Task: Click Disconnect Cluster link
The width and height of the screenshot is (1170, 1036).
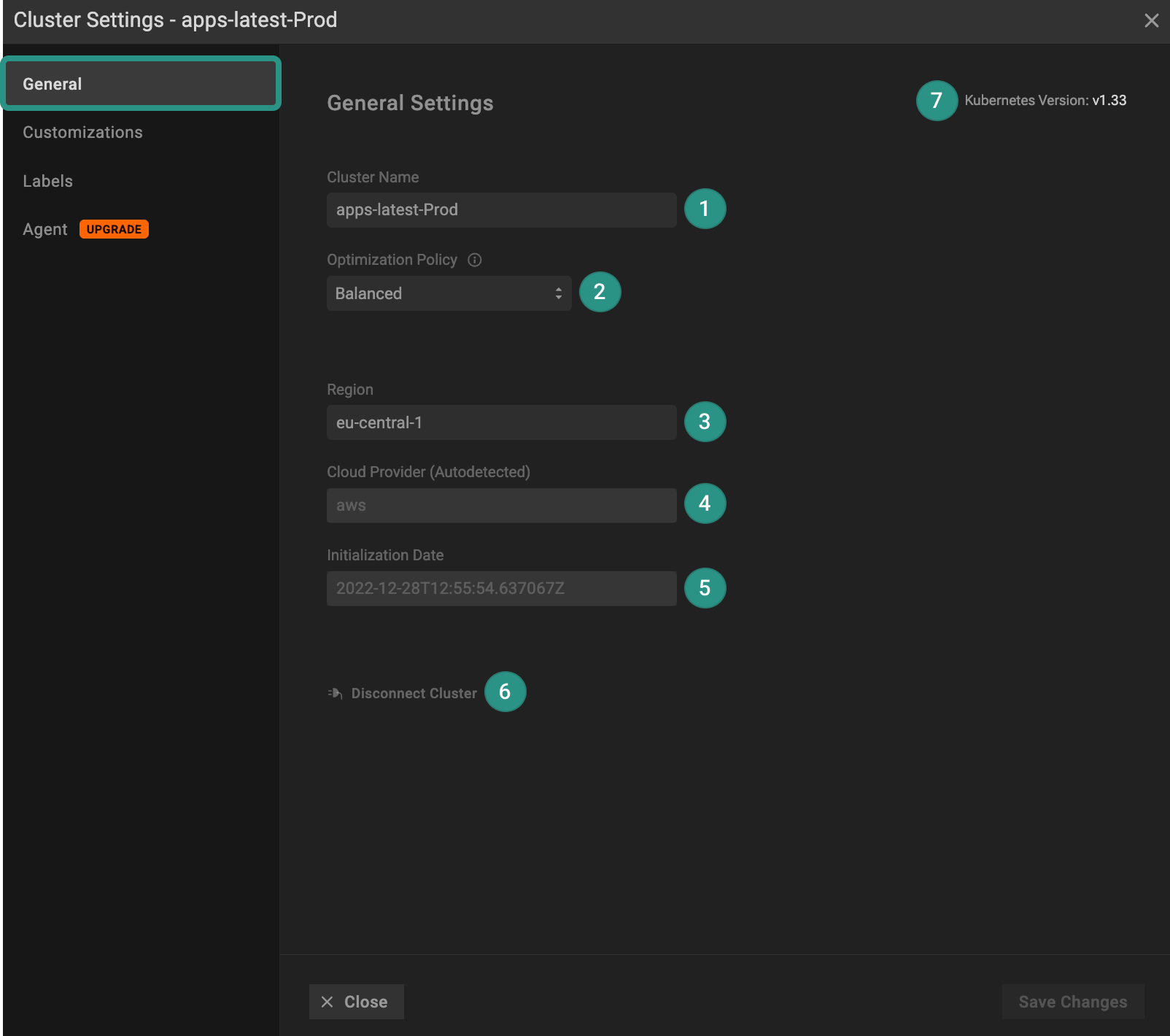Action: click(x=414, y=693)
